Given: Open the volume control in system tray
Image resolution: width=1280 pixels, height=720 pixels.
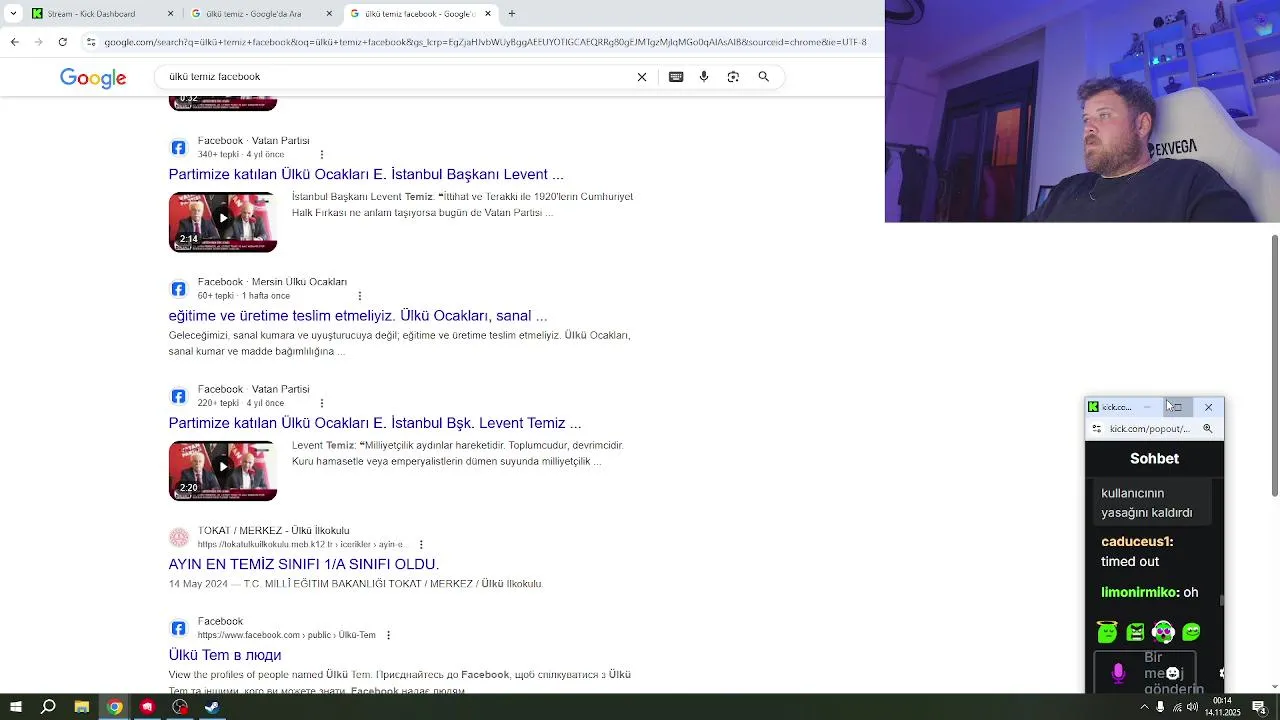Looking at the screenshot, I should click(1192, 707).
